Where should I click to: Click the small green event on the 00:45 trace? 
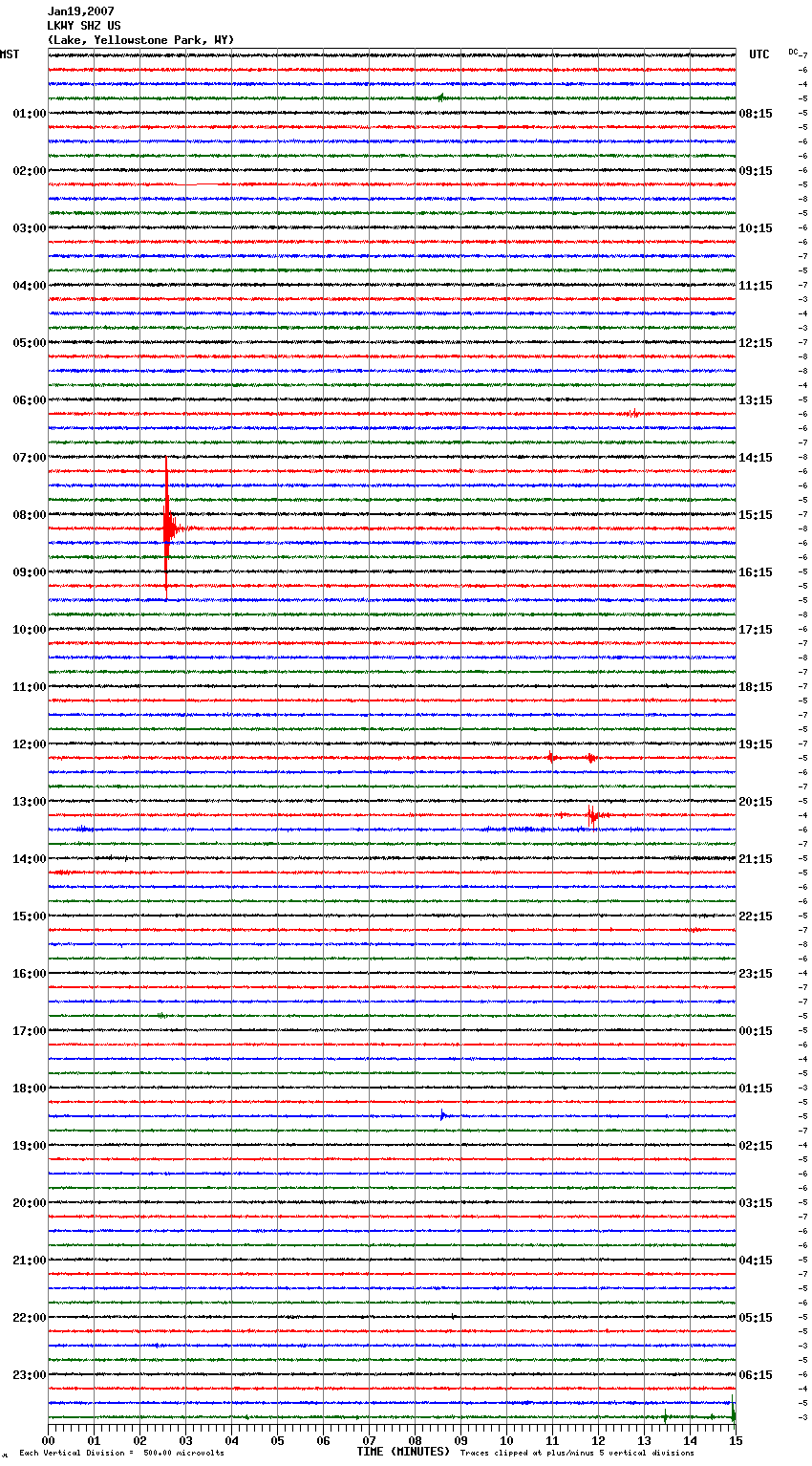pyautogui.click(x=440, y=97)
